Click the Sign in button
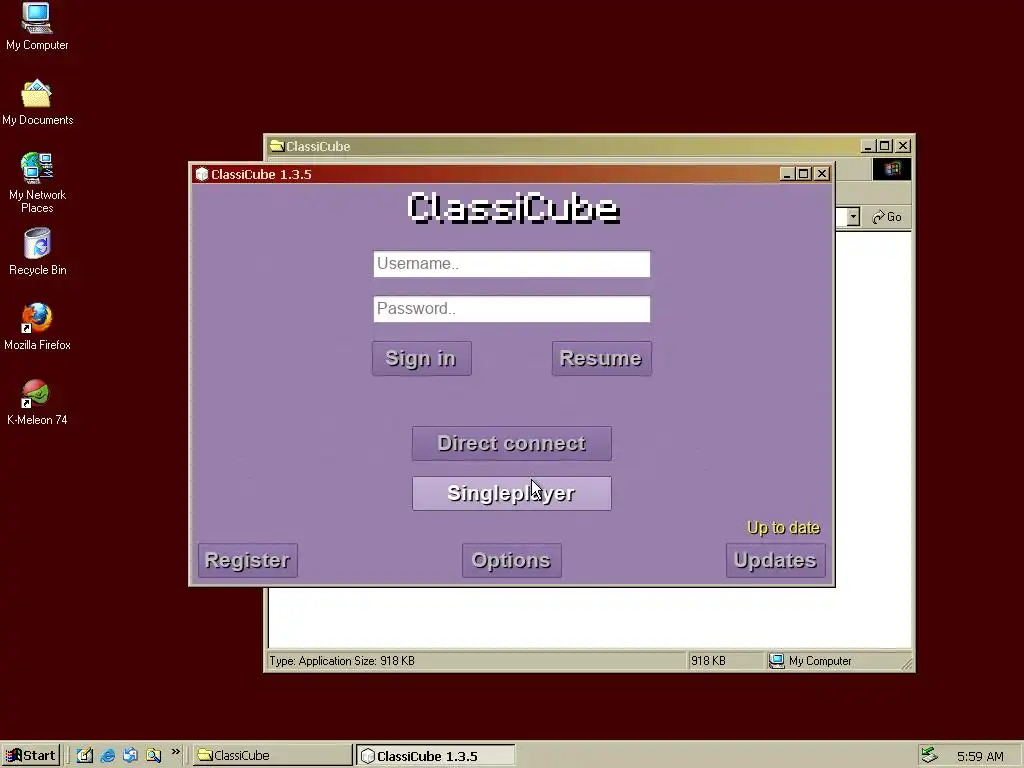This screenshot has height=768, width=1024. [421, 359]
